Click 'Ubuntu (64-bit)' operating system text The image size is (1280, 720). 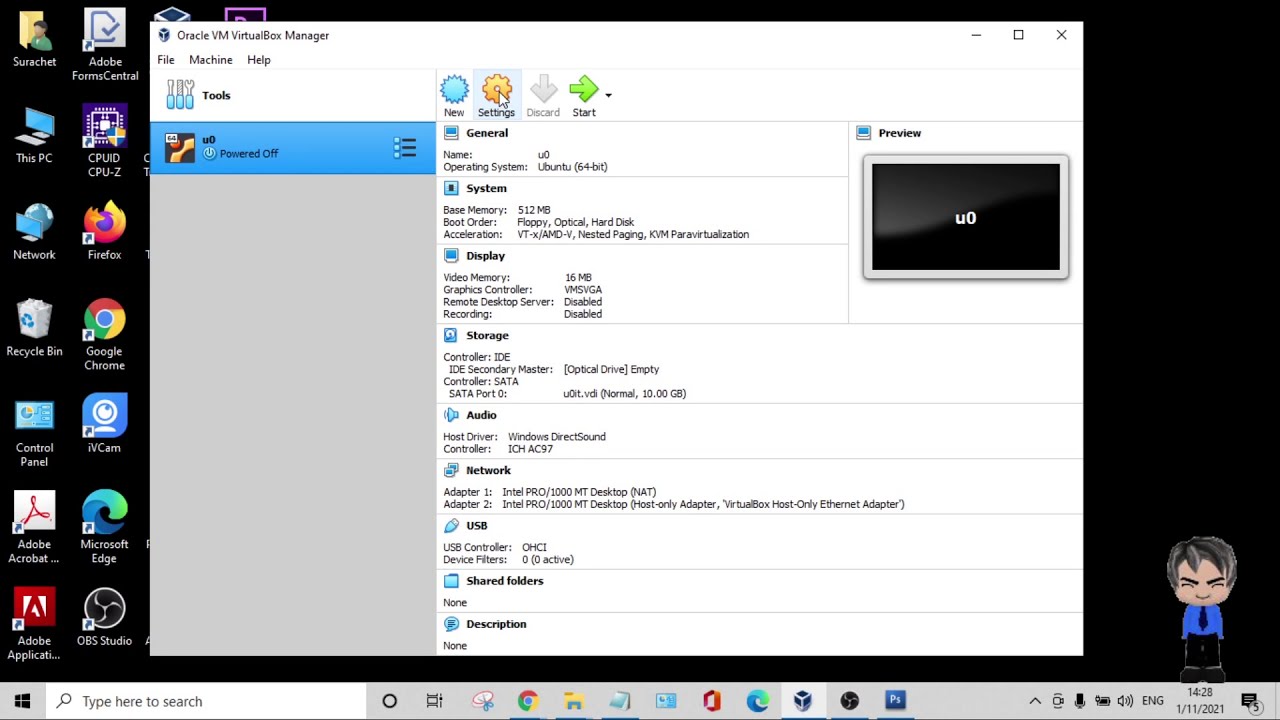(572, 167)
